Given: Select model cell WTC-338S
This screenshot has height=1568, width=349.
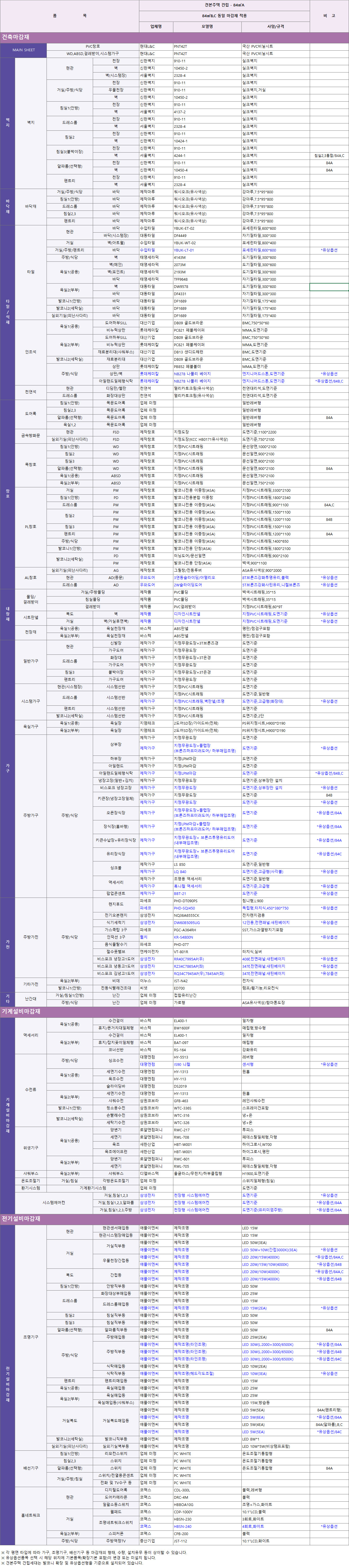Looking at the screenshot, I should click(x=207, y=1108).
